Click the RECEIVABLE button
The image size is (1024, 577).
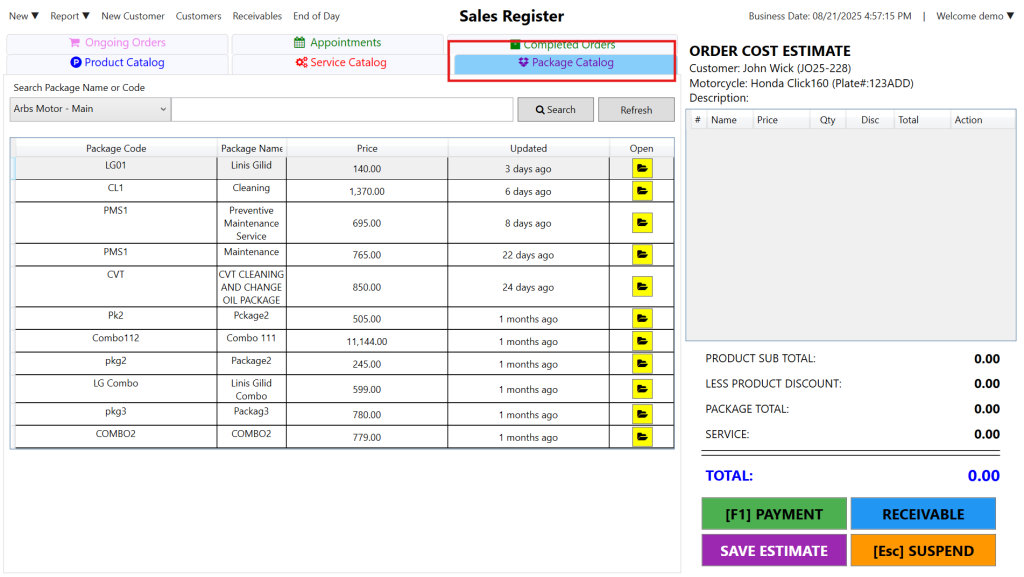click(923, 514)
